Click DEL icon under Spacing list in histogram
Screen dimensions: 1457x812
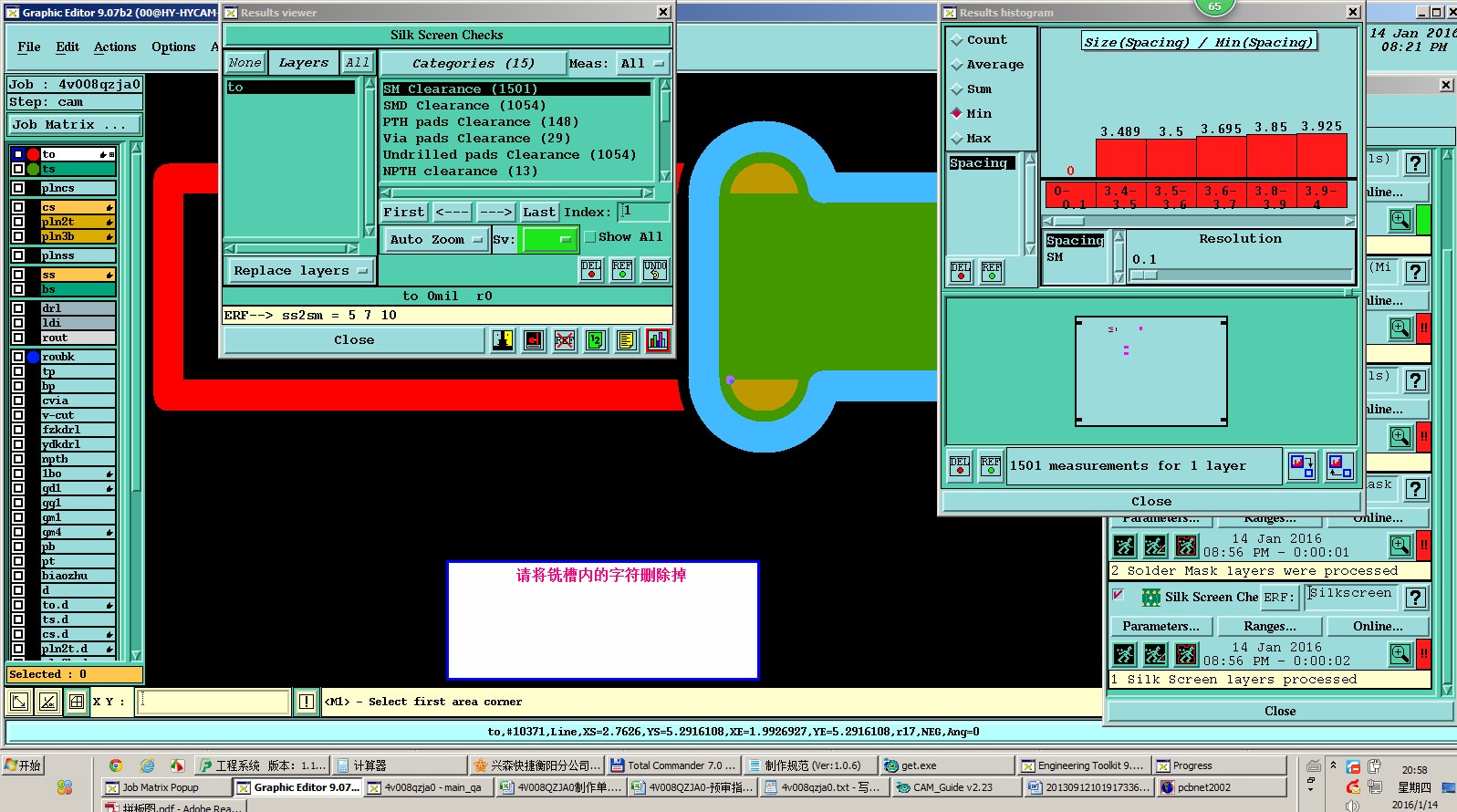pyautogui.click(x=960, y=272)
